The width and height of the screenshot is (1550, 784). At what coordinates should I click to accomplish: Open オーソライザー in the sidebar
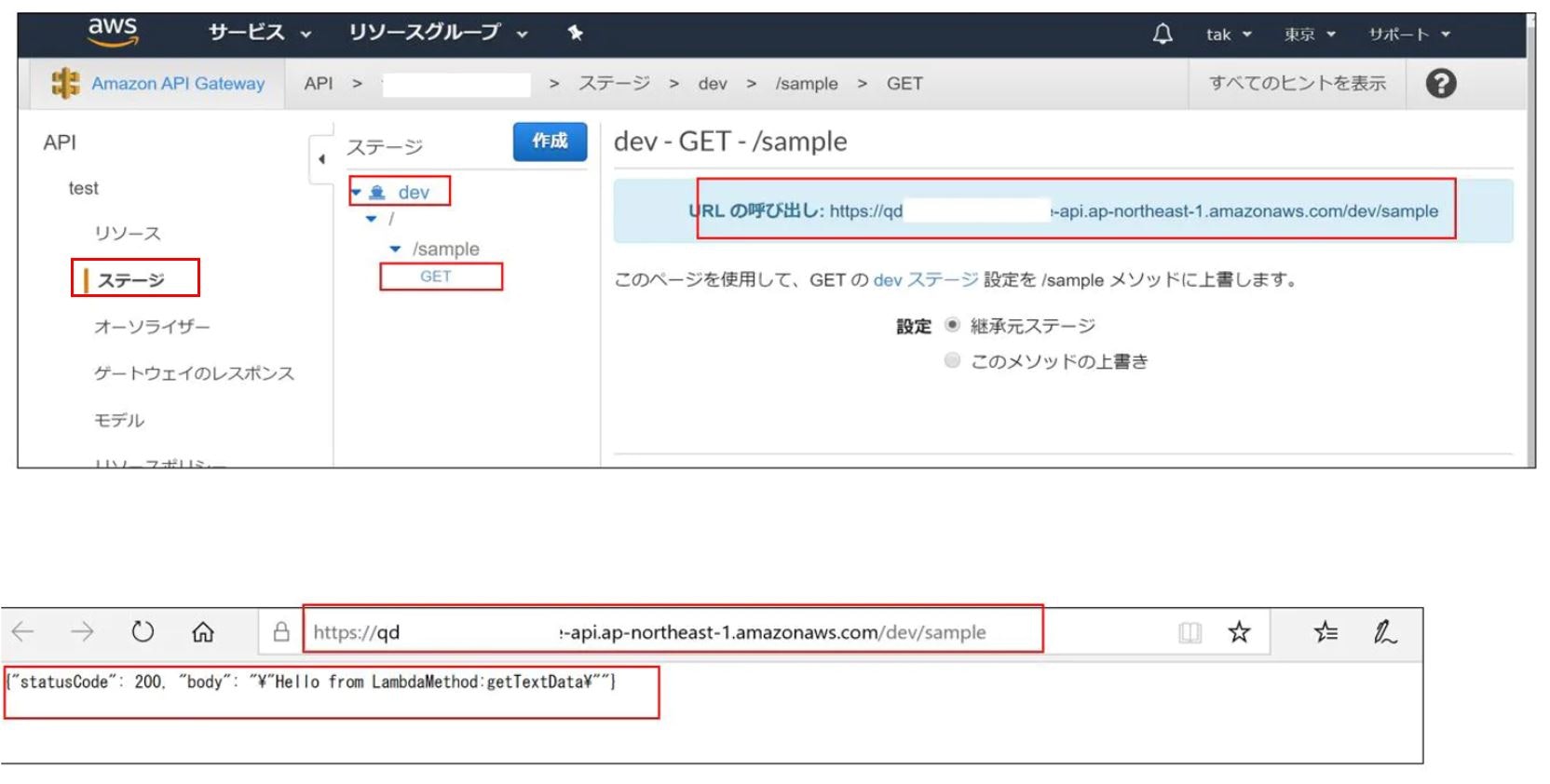point(152,326)
